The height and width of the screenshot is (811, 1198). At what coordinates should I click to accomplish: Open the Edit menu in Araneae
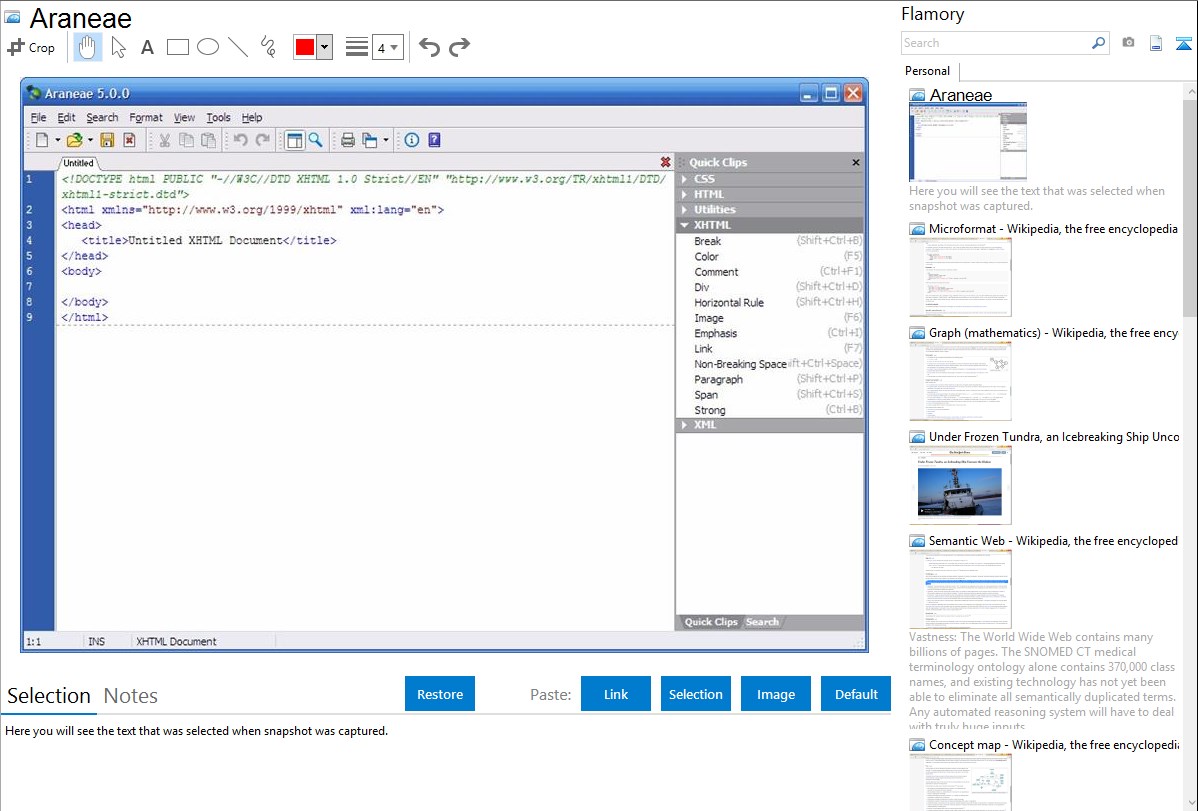click(x=66, y=118)
